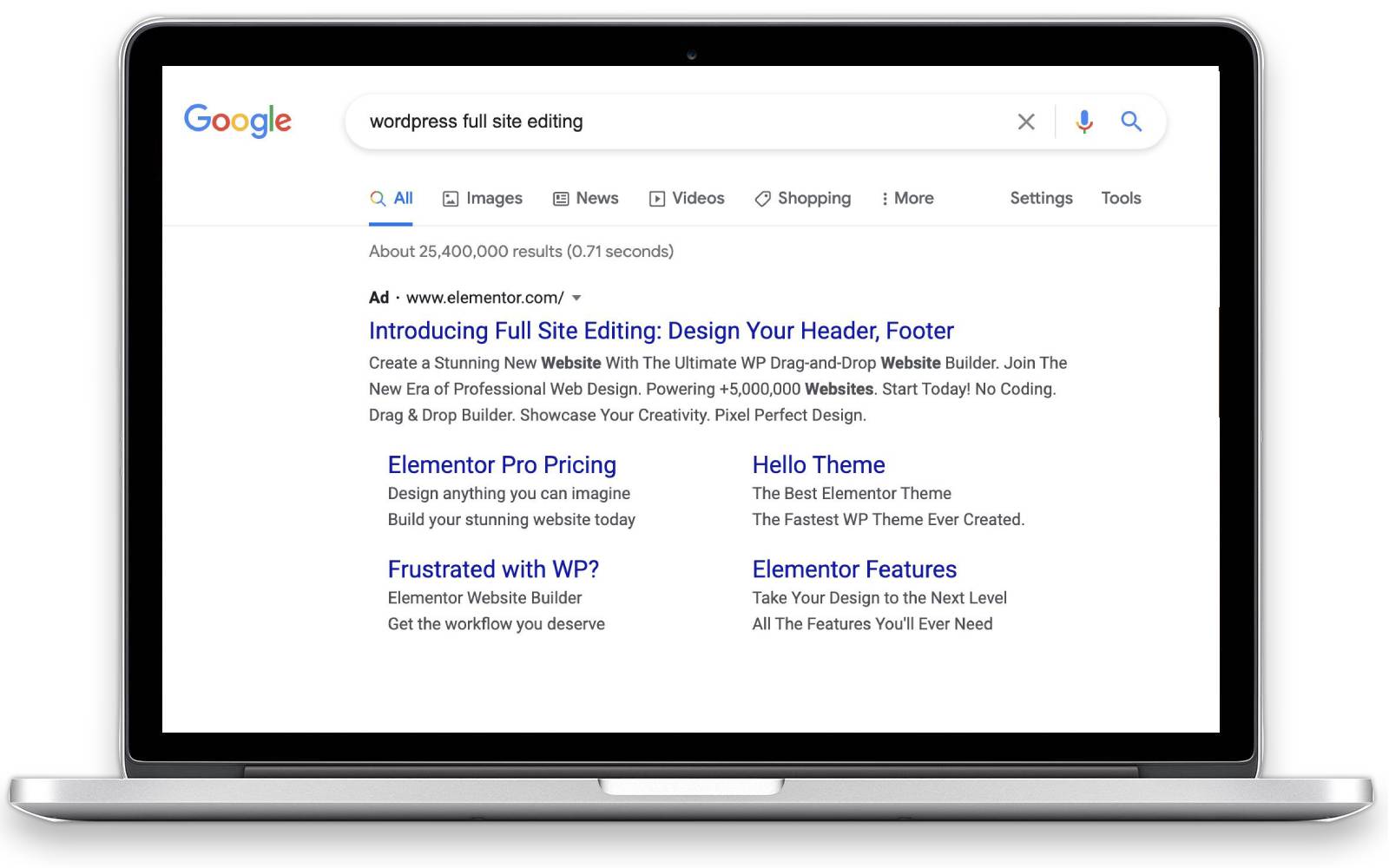This screenshot has height=868, width=1389.
Task: Select the All results tab
Action: click(391, 199)
